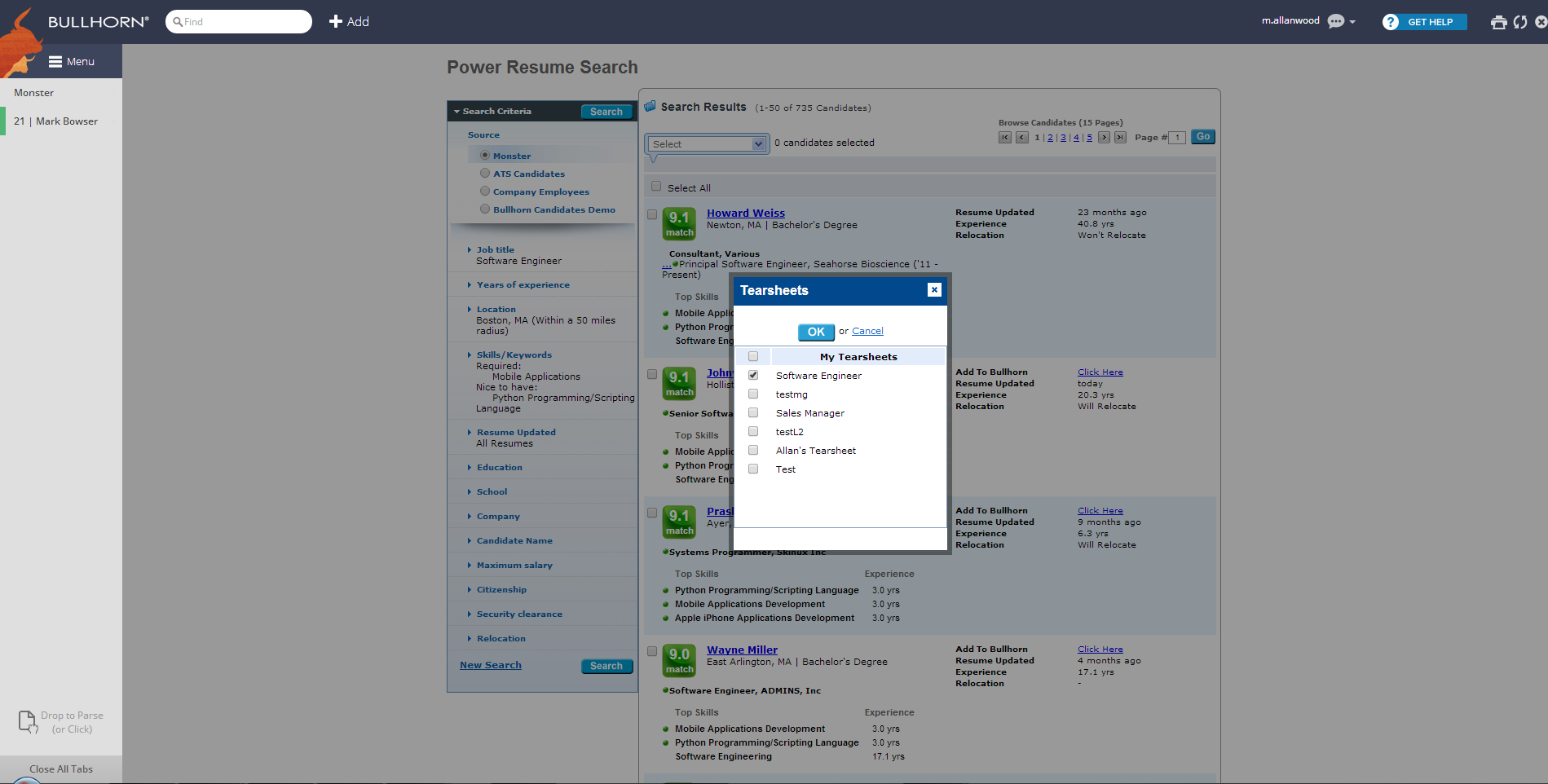This screenshot has height=784, width=1548.
Task: Open the hamburger Menu icon
Action: click(x=55, y=62)
